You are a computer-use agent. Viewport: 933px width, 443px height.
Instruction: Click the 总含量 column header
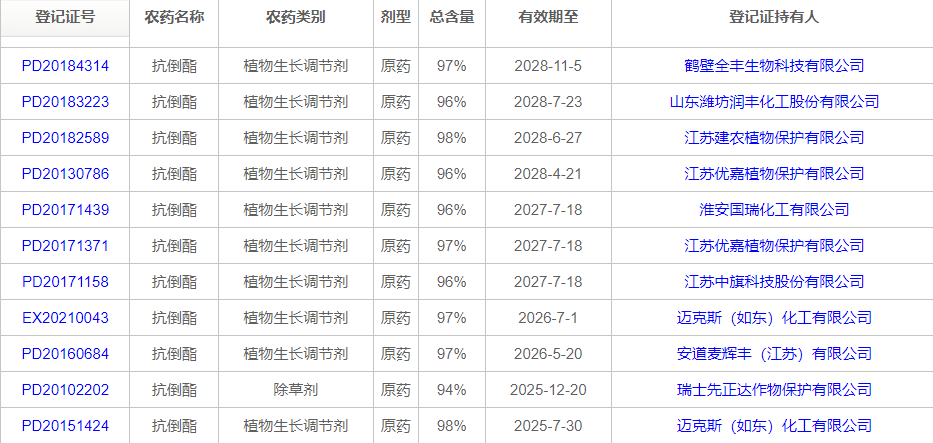pos(452,18)
